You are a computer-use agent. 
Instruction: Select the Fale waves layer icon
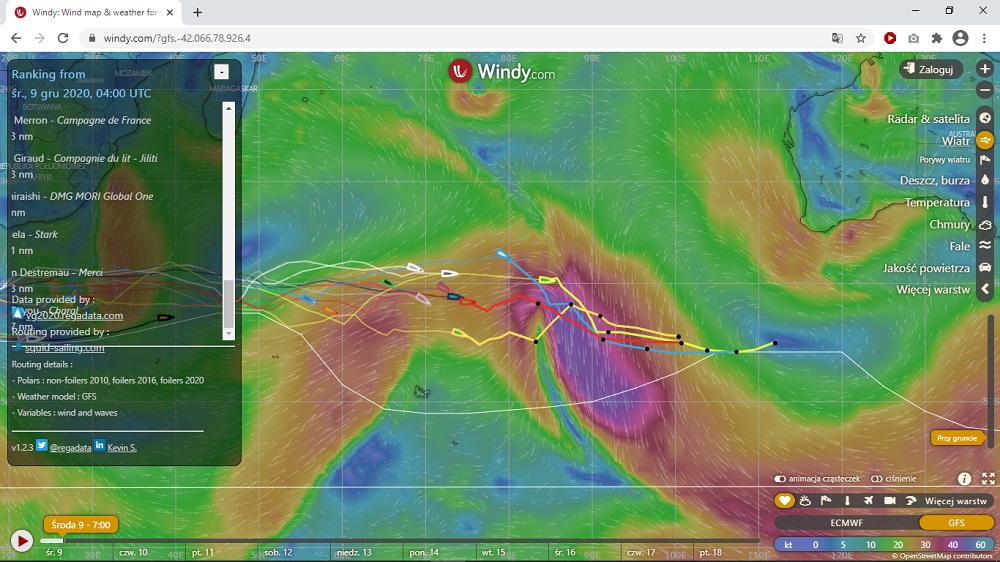(985, 246)
